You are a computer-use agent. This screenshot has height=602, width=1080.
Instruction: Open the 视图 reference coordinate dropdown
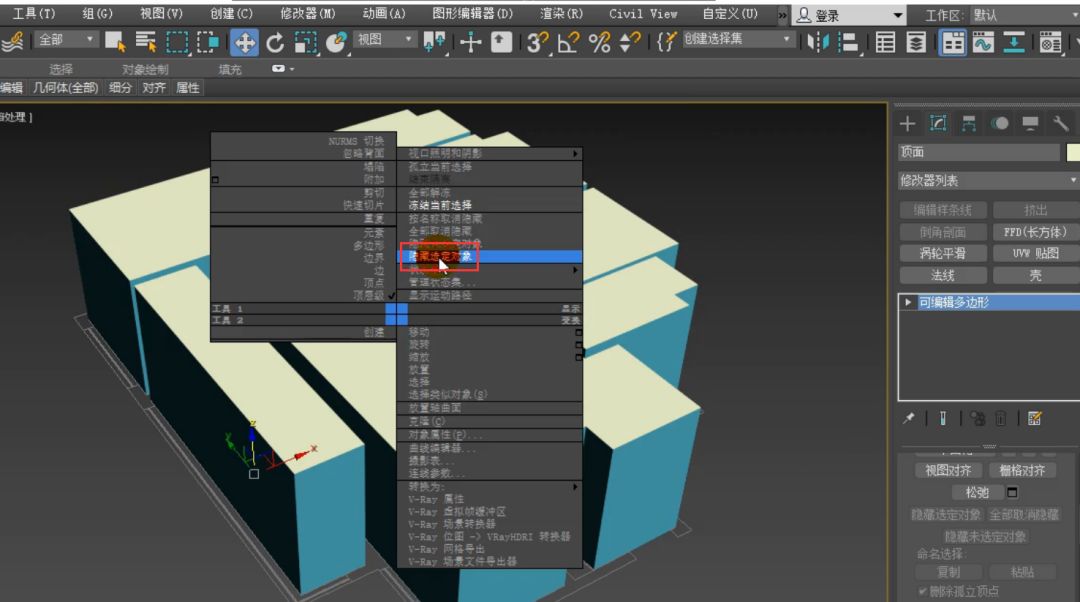(385, 40)
